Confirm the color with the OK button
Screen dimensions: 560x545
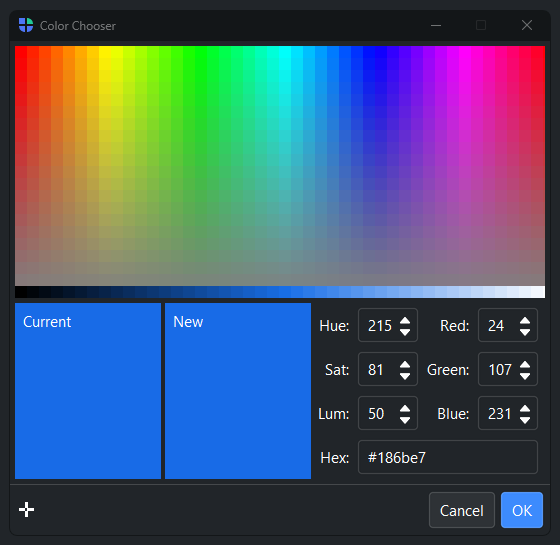pos(522,510)
